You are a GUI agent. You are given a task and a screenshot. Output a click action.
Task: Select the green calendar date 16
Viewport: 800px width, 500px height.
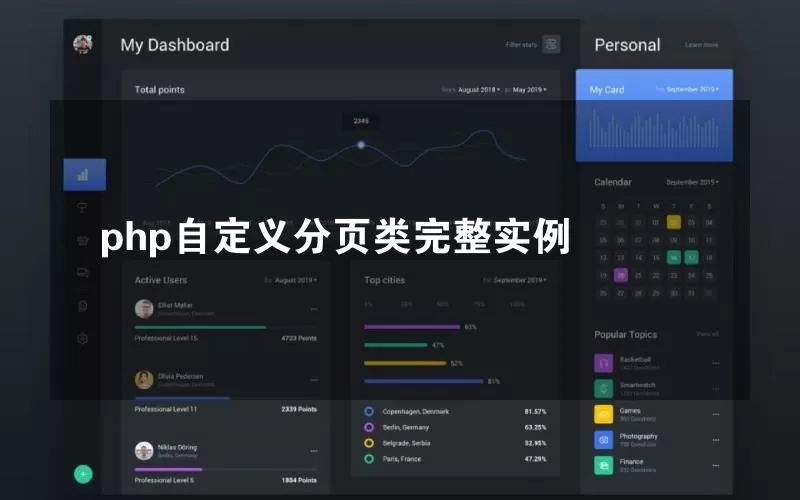(x=673, y=258)
